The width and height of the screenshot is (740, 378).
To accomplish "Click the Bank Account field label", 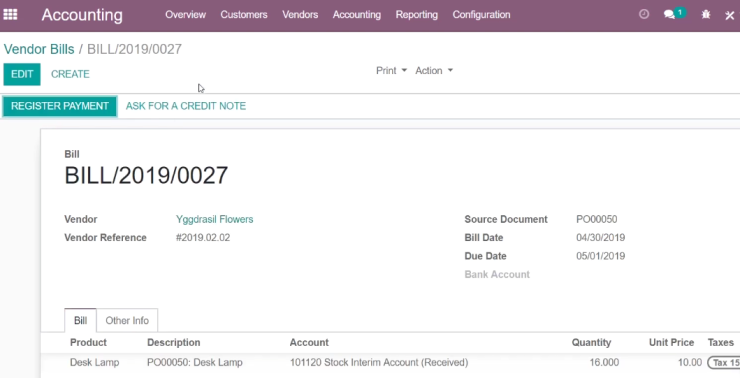I will (x=497, y=275).
